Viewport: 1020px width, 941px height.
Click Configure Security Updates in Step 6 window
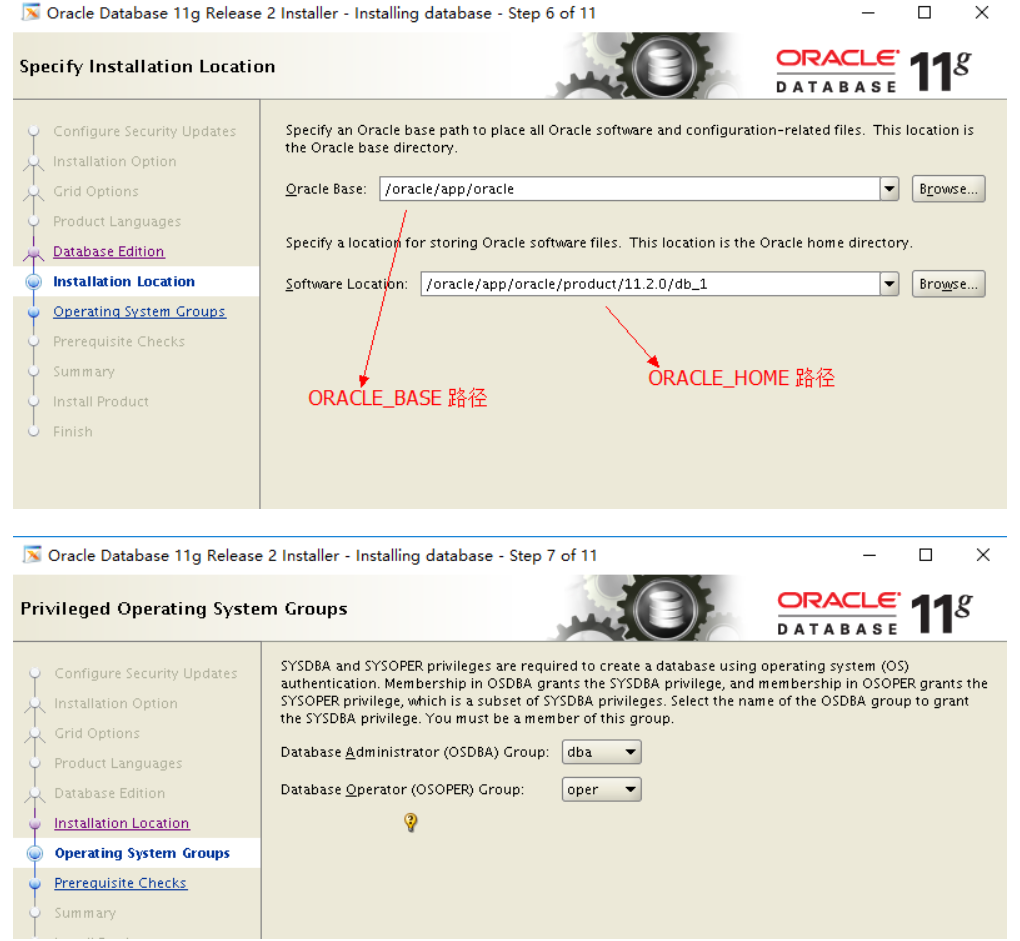tap(144, 131)
